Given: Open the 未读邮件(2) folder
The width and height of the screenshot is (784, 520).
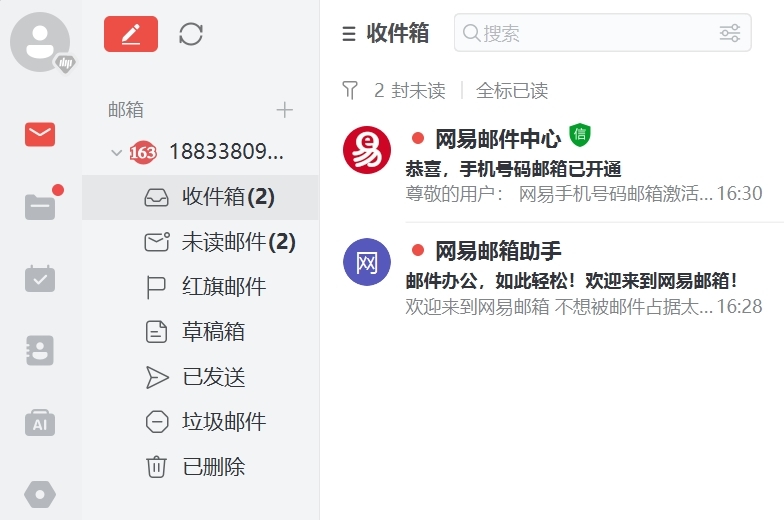Looking at the screenshot, I should 200,242.
